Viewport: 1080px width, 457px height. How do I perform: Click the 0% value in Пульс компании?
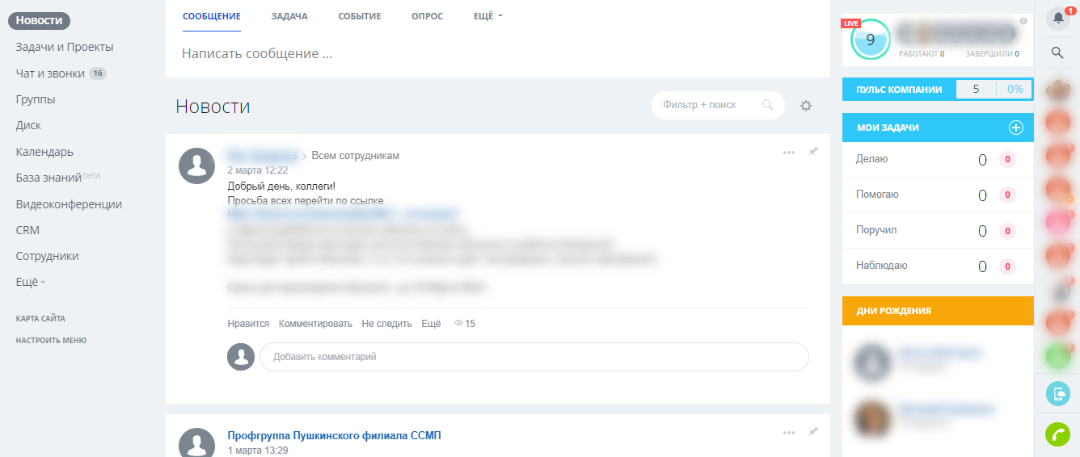[1015, 89]
